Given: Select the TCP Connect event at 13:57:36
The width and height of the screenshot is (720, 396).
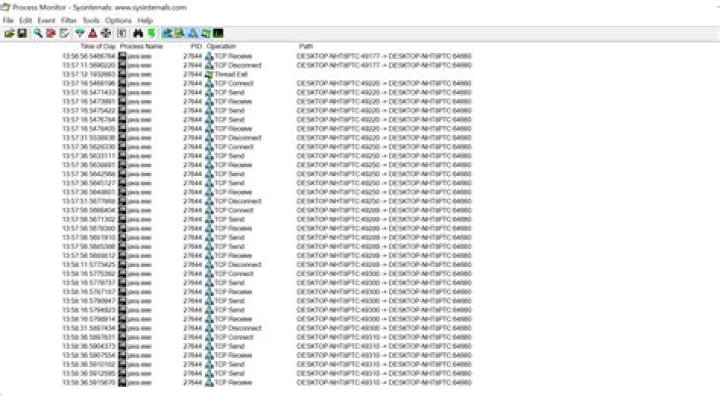Looking at the screenshot, I should (x=267, y=147).
